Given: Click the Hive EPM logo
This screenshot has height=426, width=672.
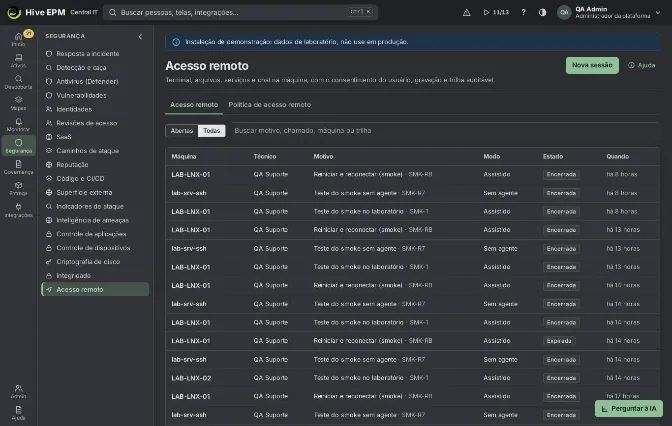Looking at the screenshot, I should click(x=14, y=12).
